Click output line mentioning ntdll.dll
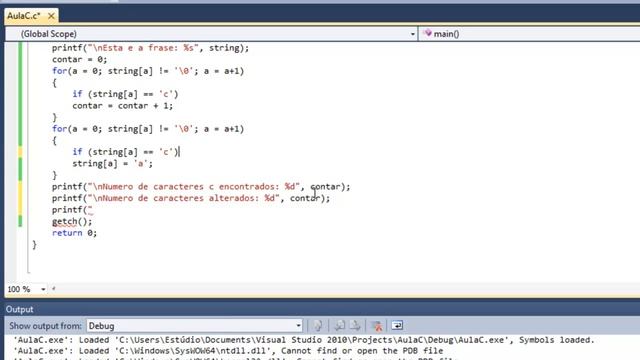This screenshot has height=360, width=640. click(228, 351)
